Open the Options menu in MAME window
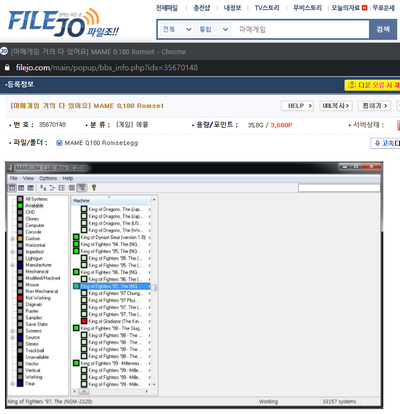Viewport: 400px width, 414px height. (48, 178)
